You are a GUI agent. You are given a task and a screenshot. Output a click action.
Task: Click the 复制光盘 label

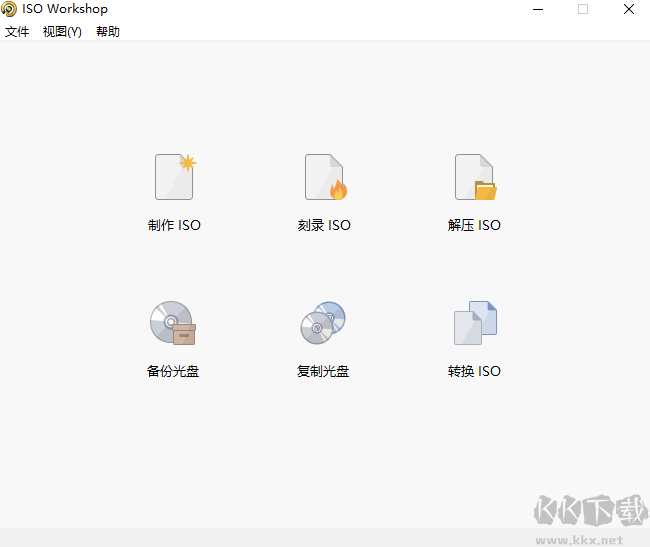point(323,371)
